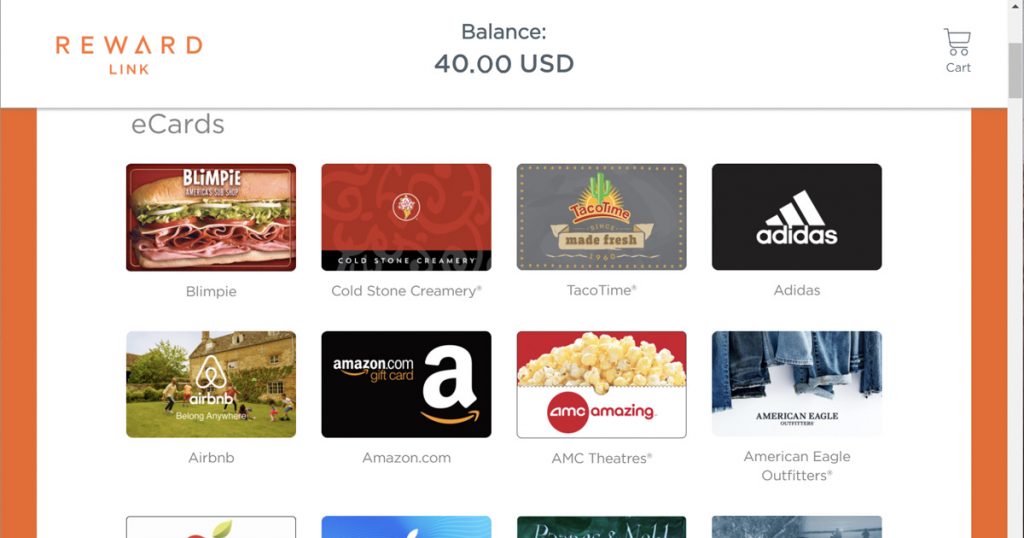Pick the TacoTime gift card image
This screenshot has height=538, width=1024.
(601, 217)
